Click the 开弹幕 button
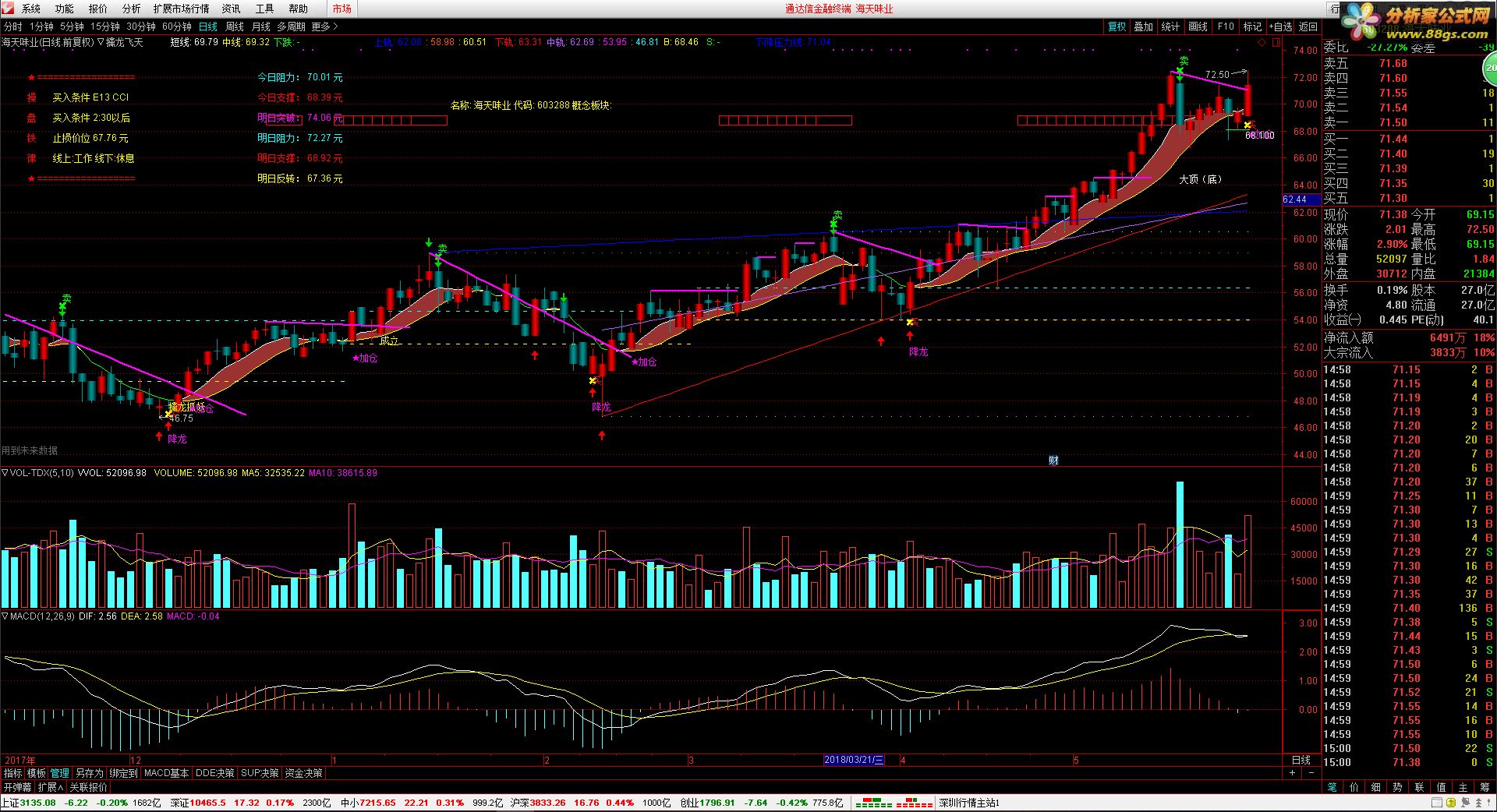The width and height of the screenshot is (1497, 812). (x=17, y=787)
